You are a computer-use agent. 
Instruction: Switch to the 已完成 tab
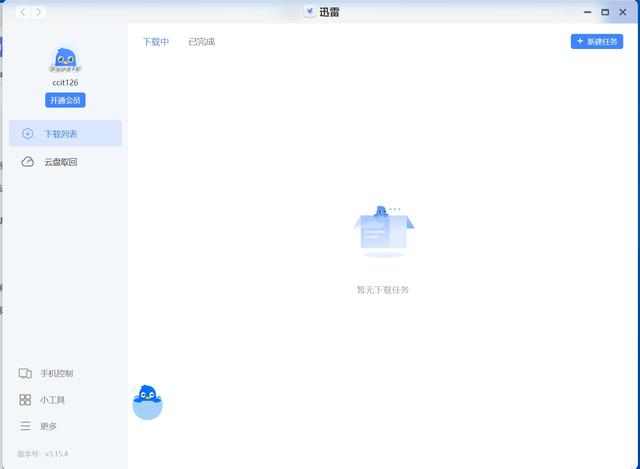pyautogui.click(x=202, y=42)
